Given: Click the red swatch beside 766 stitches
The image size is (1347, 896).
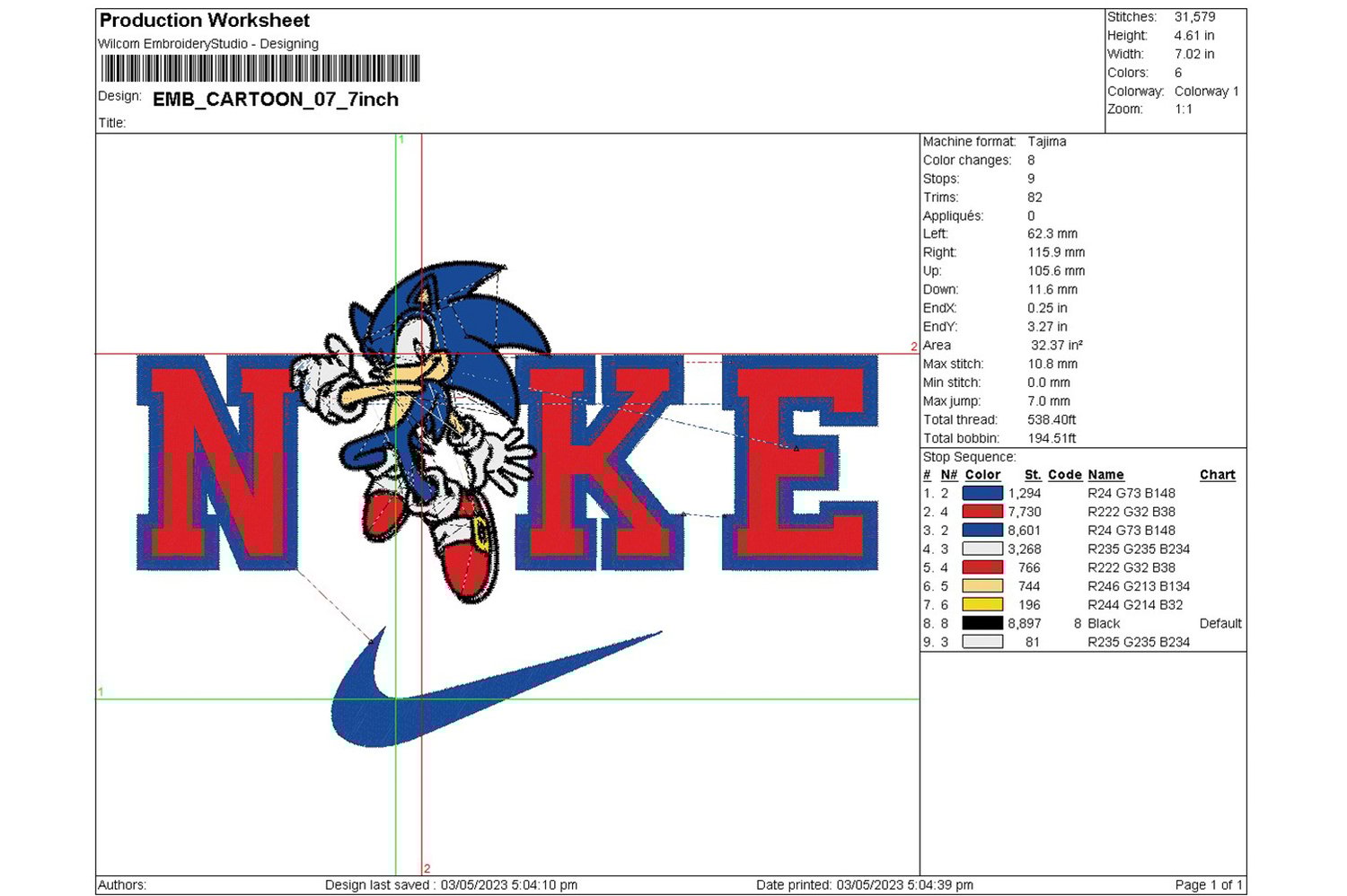Looking at the screenshot, I should [982, 567].
